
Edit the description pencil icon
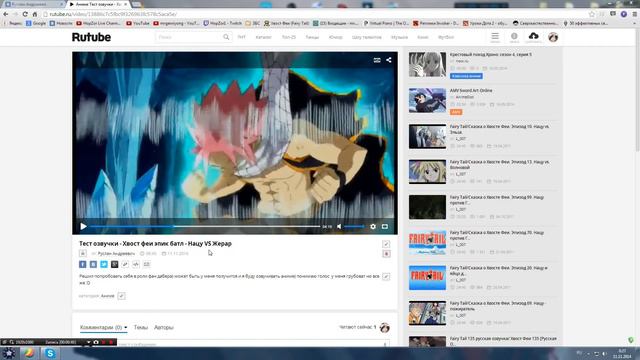pos(386,277)
